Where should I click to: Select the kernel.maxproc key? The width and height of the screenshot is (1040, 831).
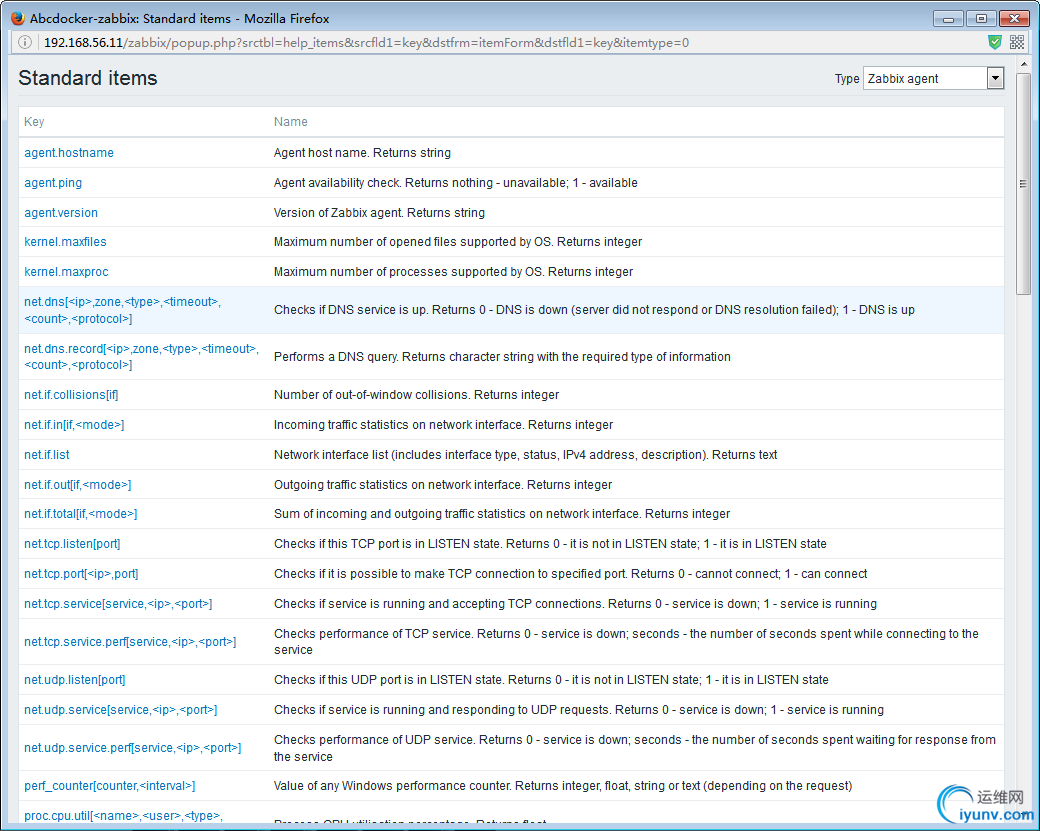66,271
